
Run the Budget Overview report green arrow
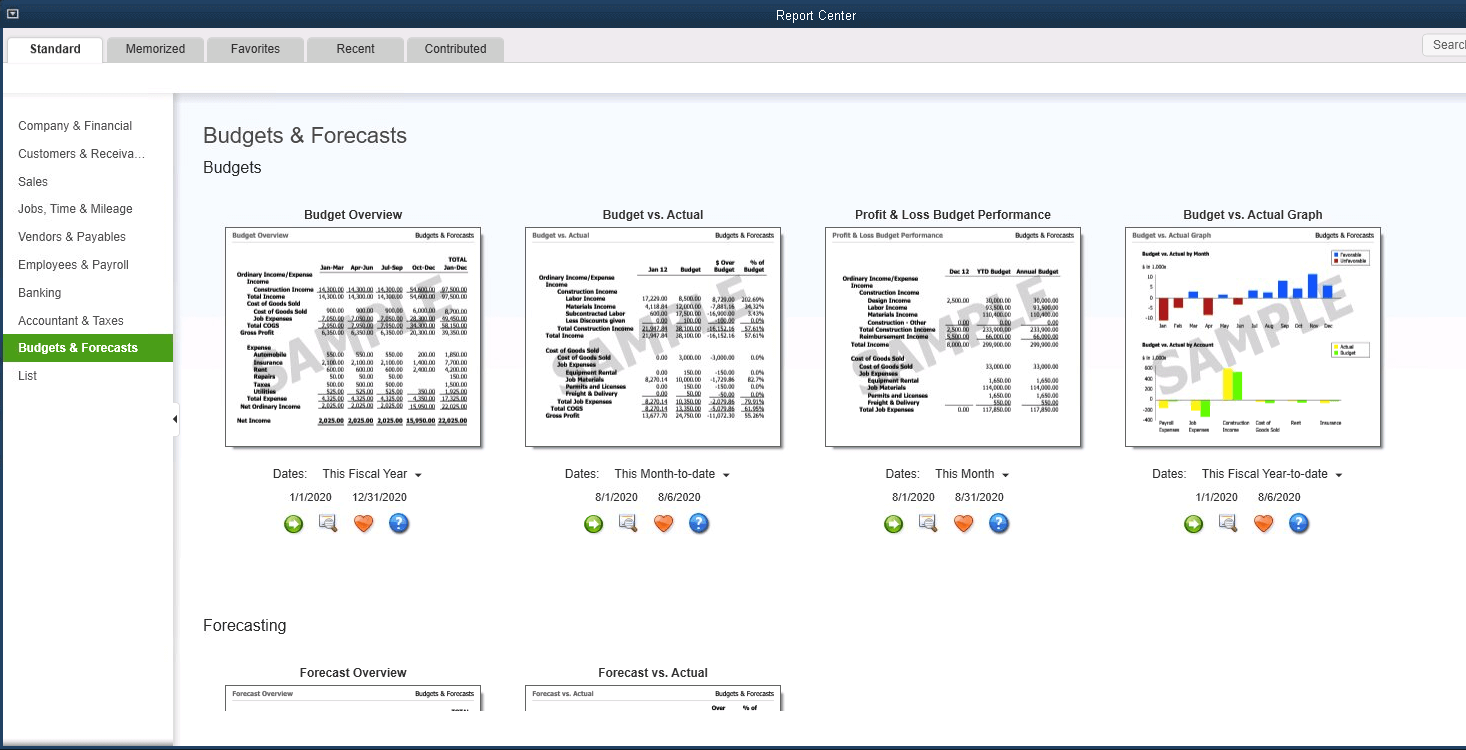(x=293, y=523)
